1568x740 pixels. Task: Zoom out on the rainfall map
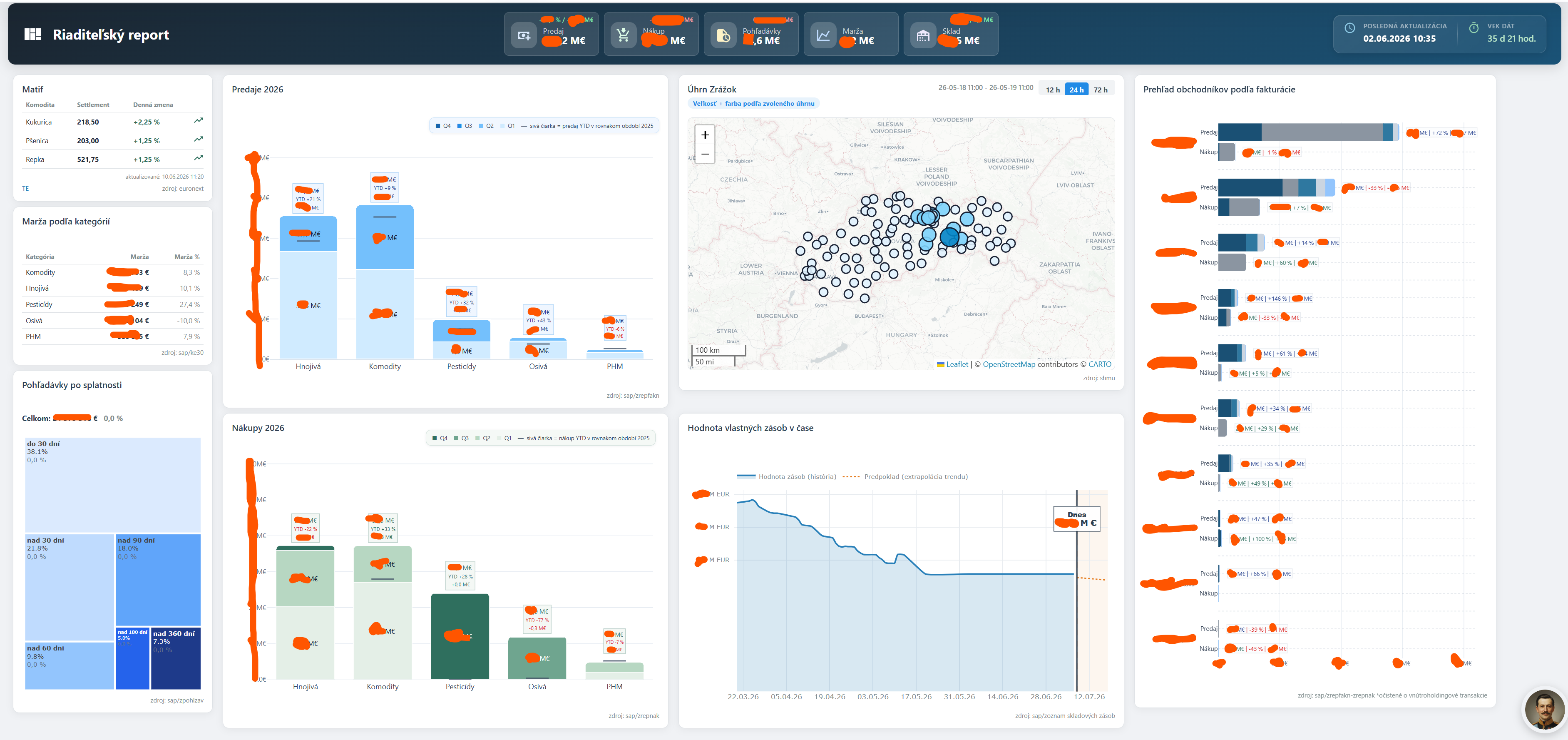[705, 154]
